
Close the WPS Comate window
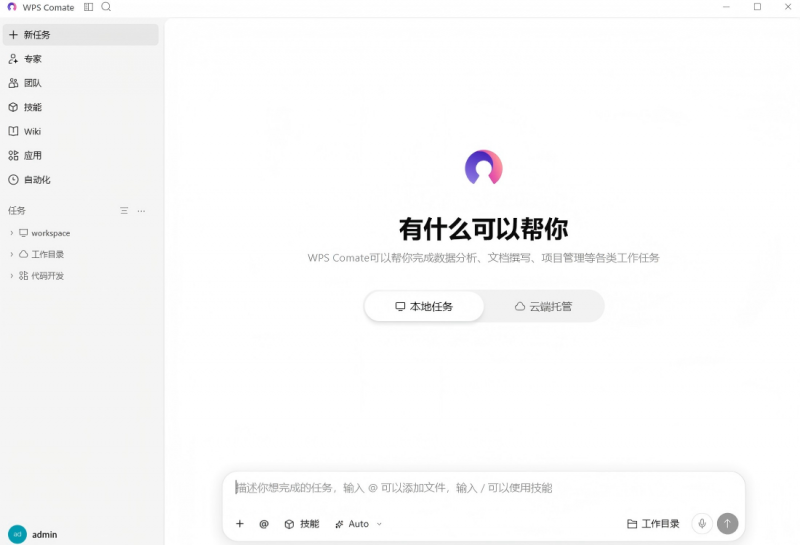pyautogui.click(x=788, y=7)
